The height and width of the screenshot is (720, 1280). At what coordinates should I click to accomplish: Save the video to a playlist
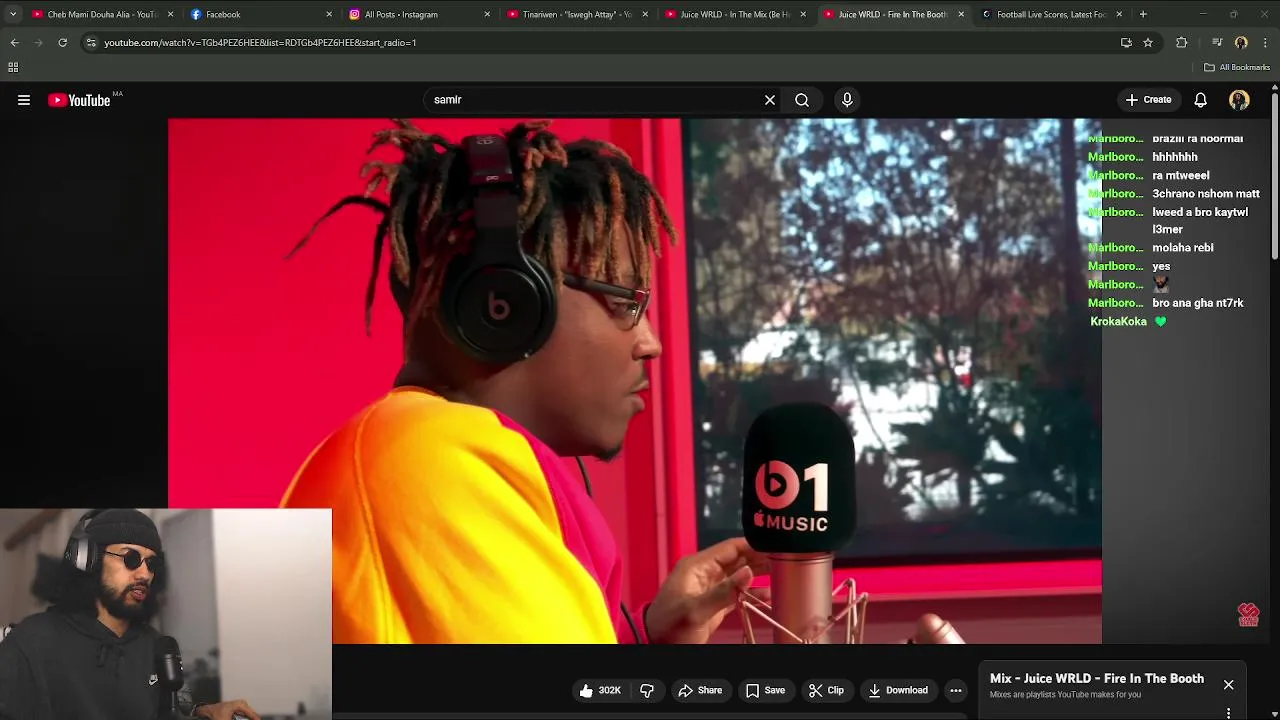[765, 690]
